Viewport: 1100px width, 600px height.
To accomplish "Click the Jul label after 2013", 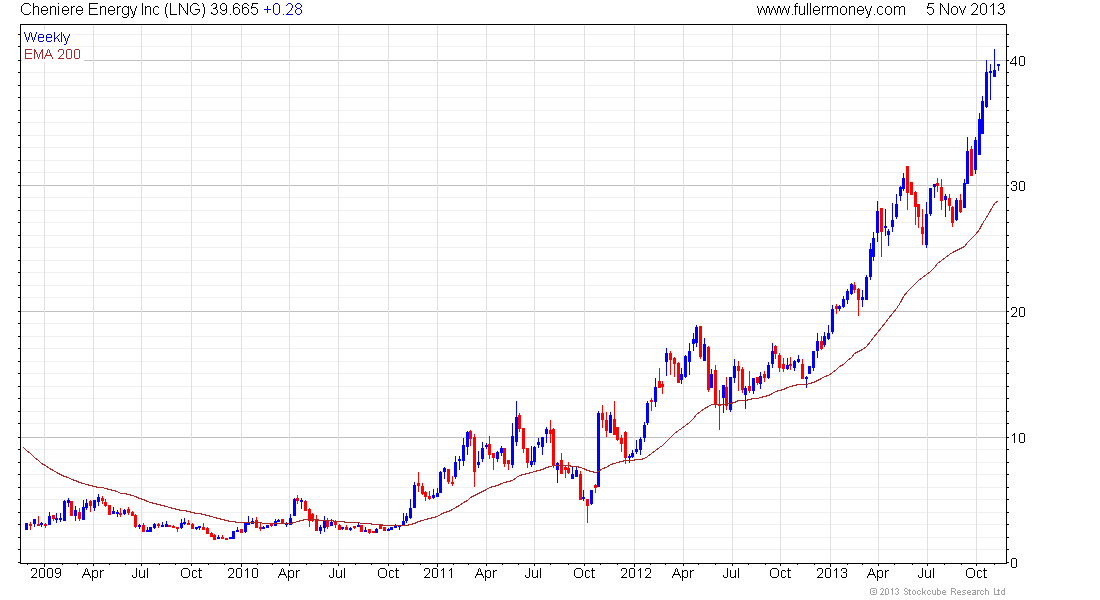I will (927, 573).
